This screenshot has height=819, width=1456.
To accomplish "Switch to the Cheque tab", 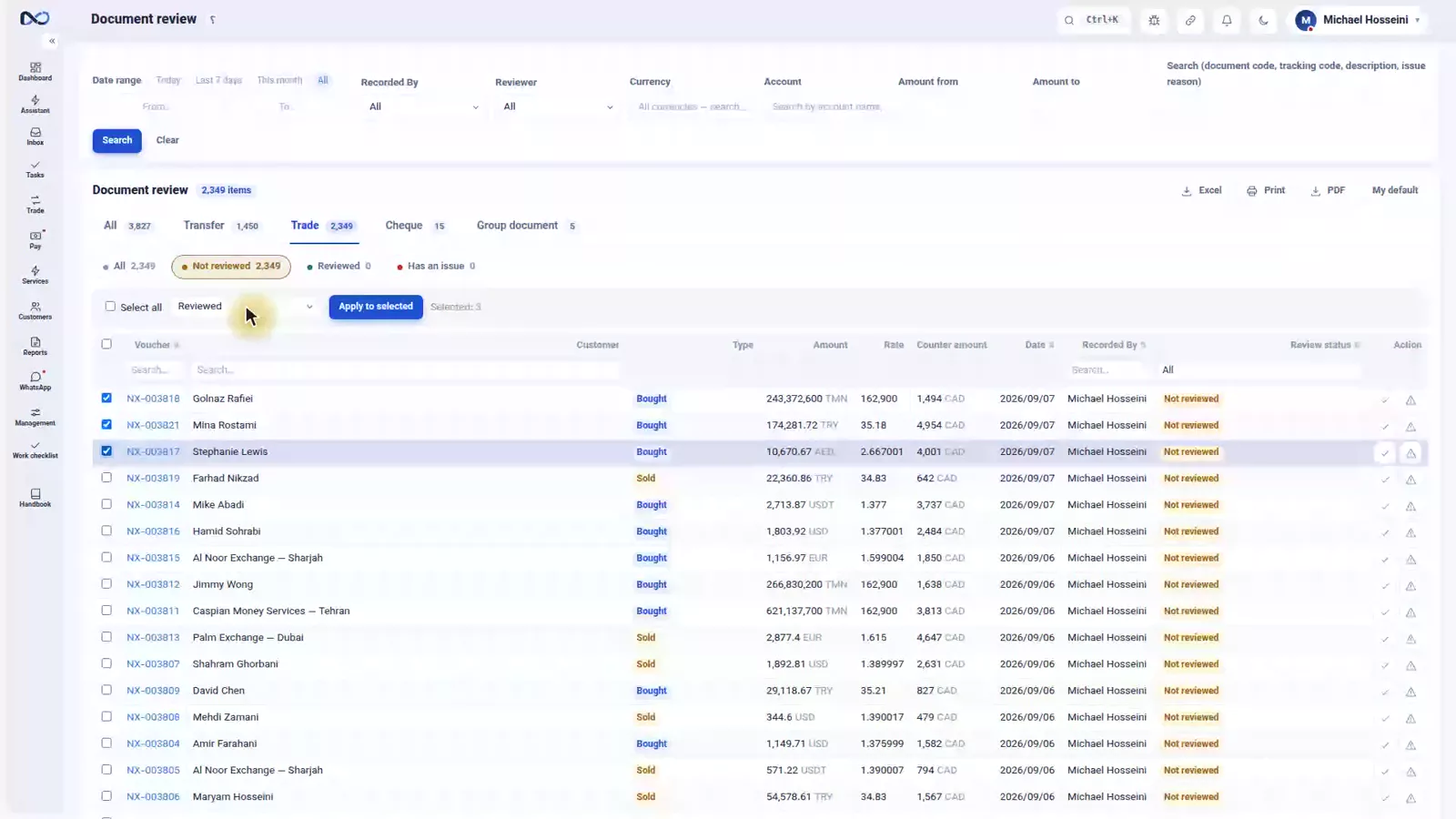I will [415, 226].
